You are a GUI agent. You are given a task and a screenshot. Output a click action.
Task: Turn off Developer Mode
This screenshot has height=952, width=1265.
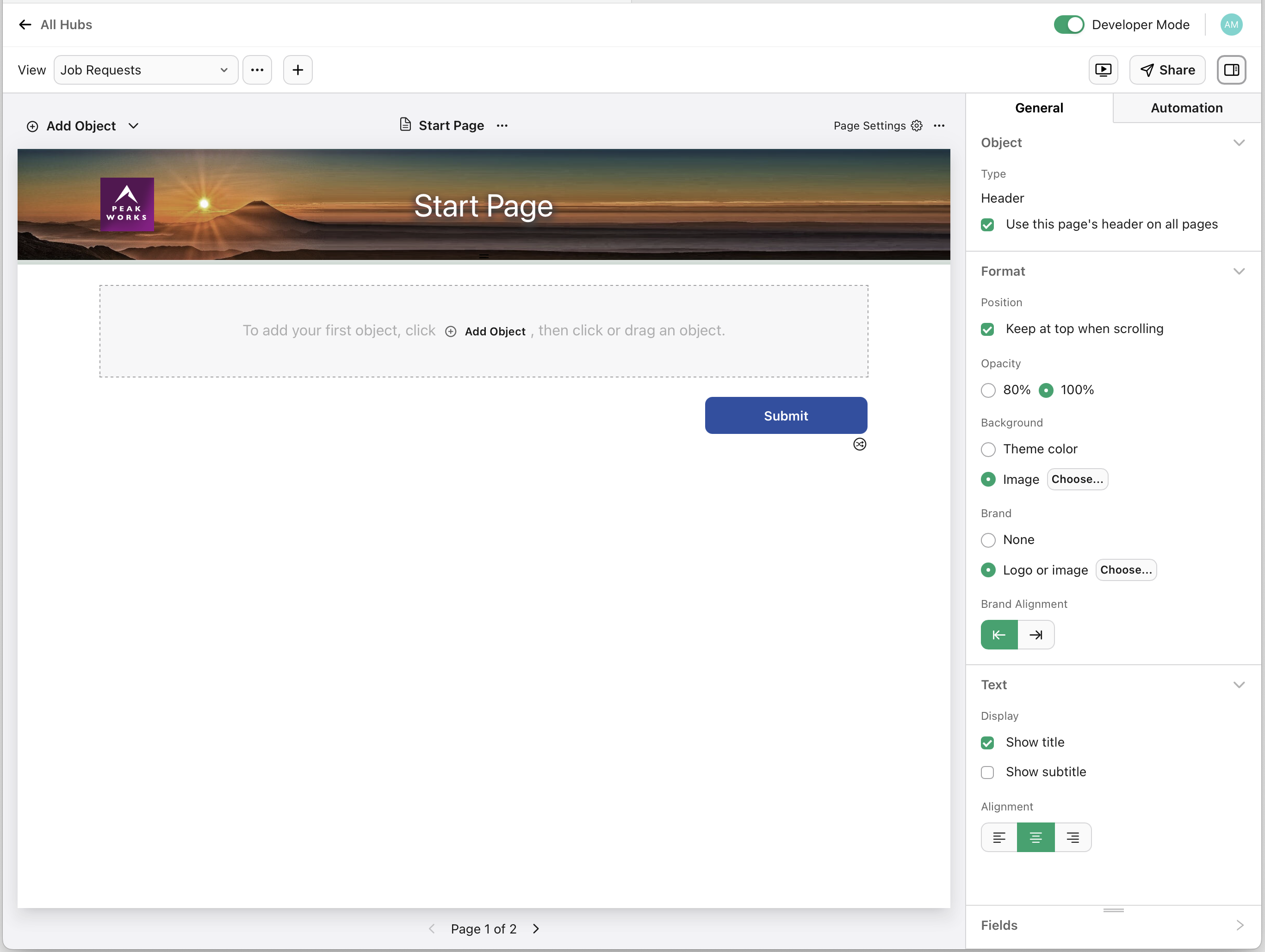point(1068,25)
